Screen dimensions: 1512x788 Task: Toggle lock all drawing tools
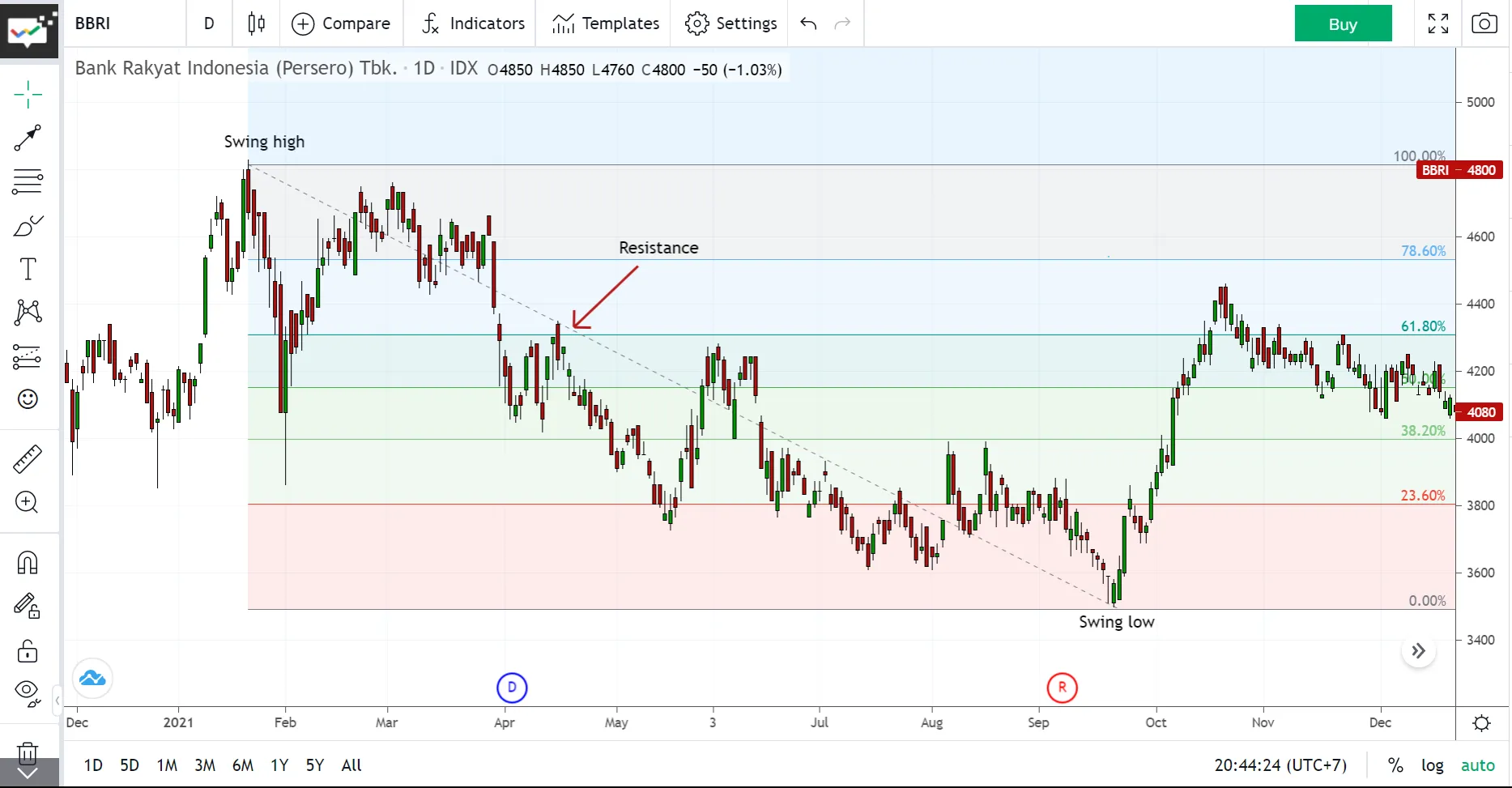pos(28,651)
